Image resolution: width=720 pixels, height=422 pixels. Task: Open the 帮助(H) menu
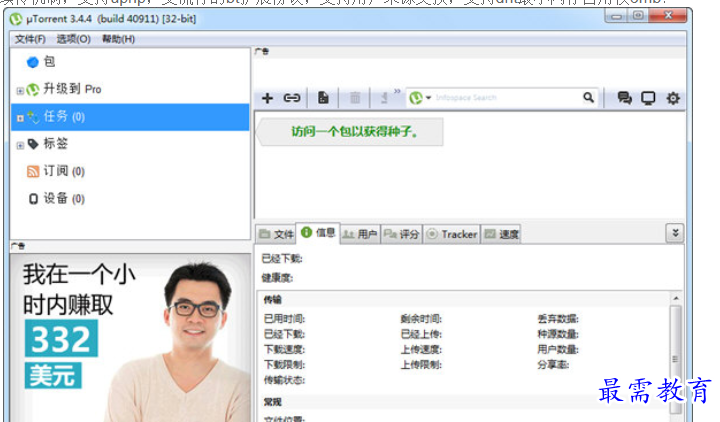click(118, 39)
